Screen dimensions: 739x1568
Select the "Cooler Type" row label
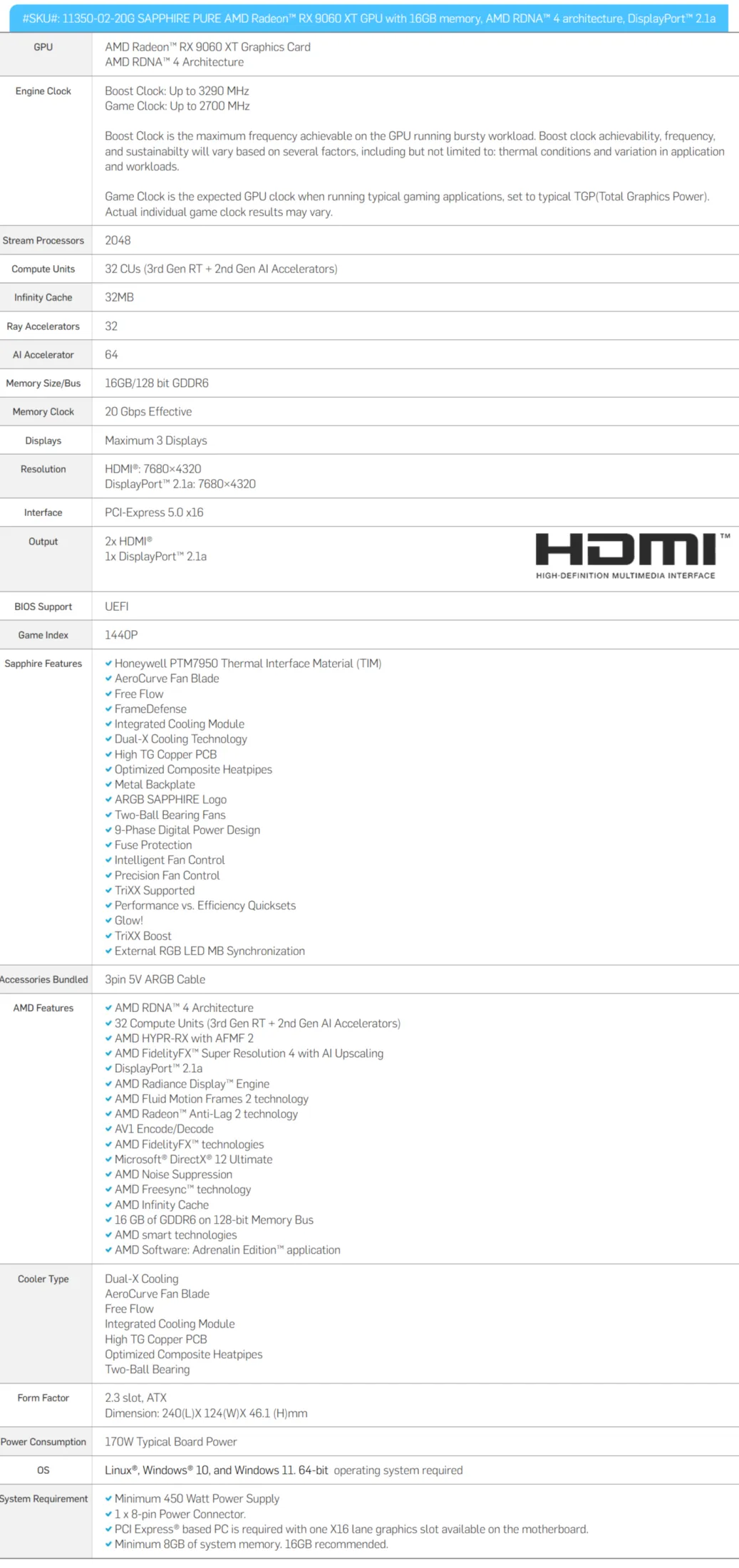(x=43, y=1279)
